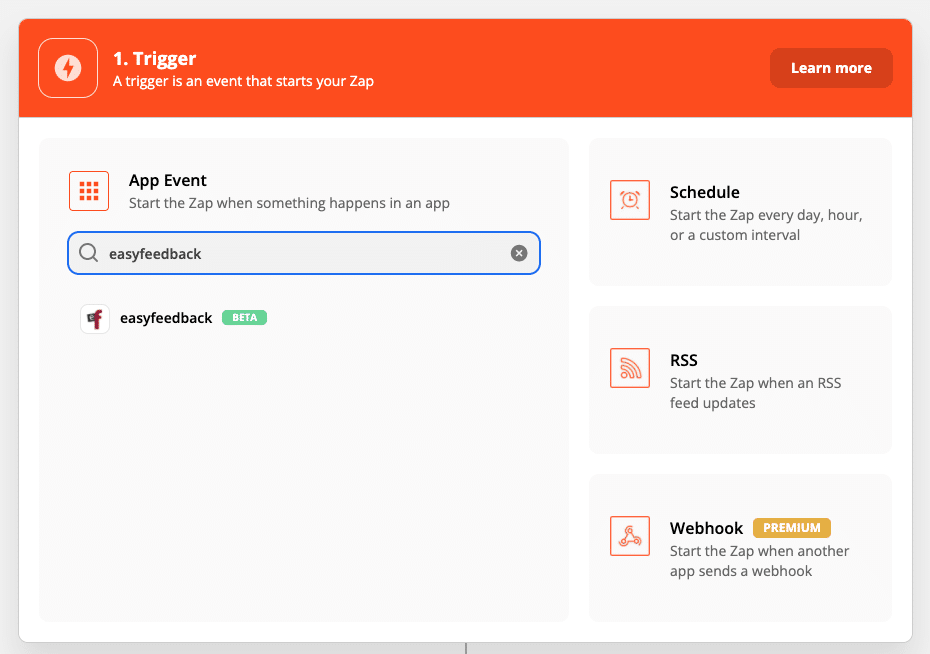The width and height of the screenshot is (930, 654).
Task: Click "Start the Zap when an RSS feed updates" text
Action: 755,393
